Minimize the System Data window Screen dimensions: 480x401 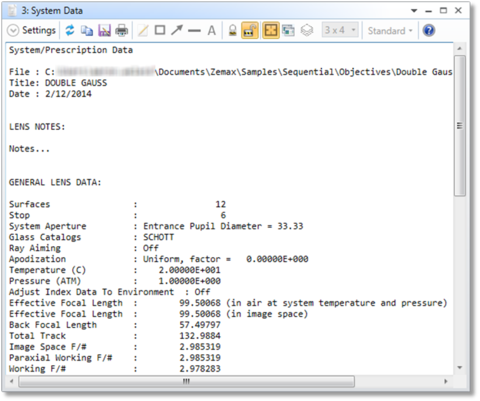[429, 12]
